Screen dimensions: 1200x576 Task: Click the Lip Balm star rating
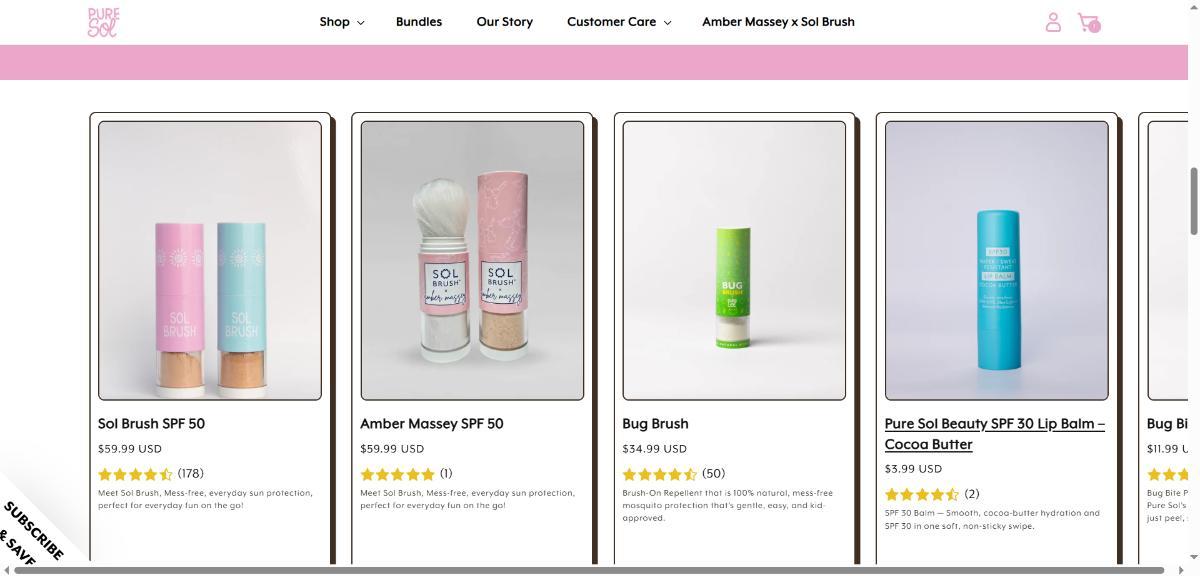coord(921,494)
